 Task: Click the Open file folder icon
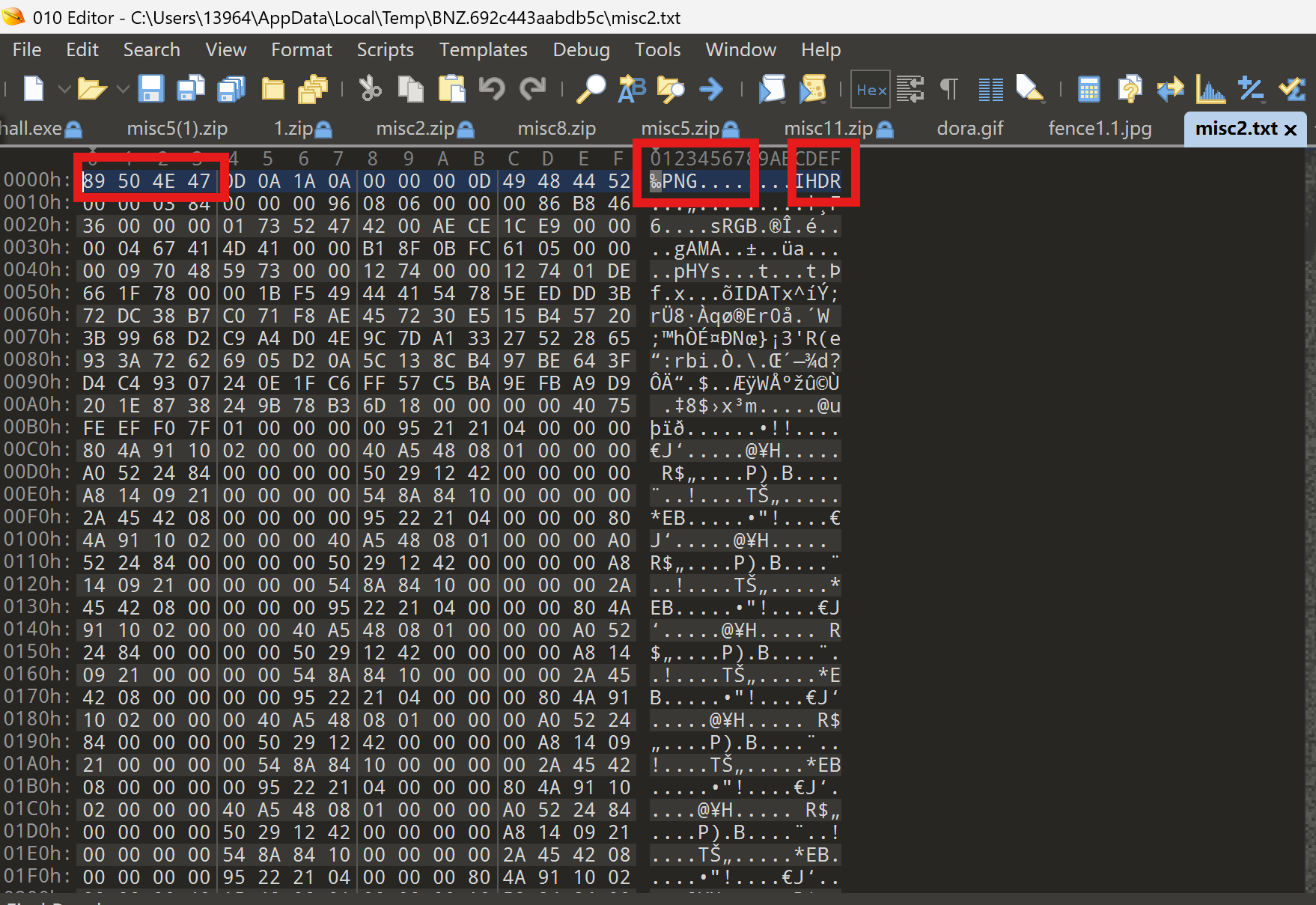pyautogui.click(x=92, y=89)
